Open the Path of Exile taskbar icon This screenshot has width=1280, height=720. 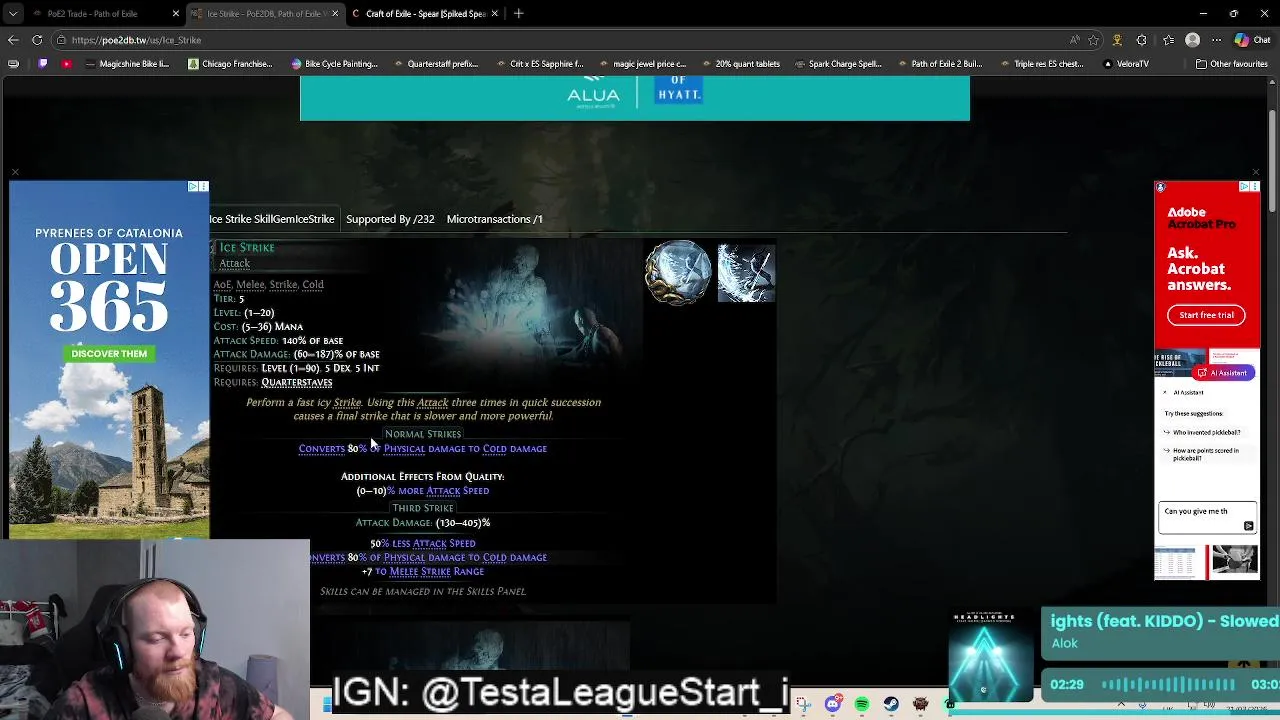pyautogui.click(x=920, y=704)
